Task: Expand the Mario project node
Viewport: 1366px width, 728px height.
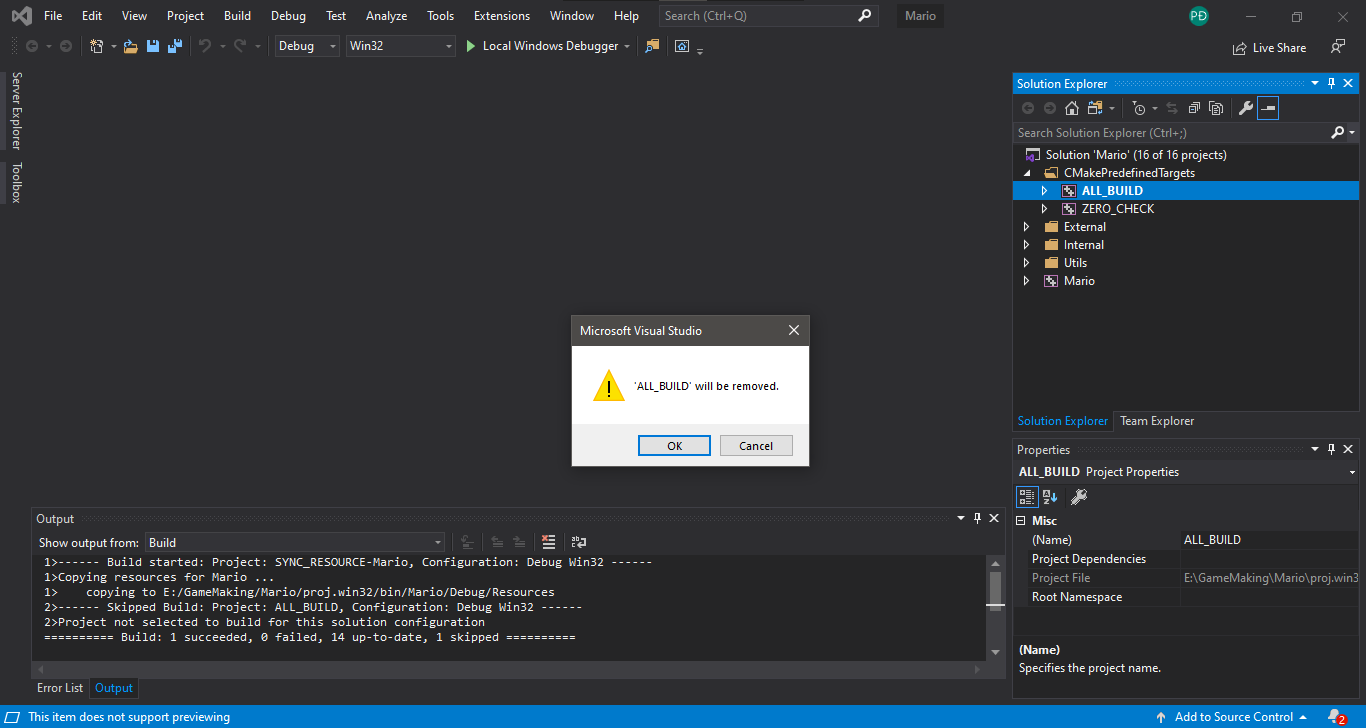Action: click(x=1027, y=281)
